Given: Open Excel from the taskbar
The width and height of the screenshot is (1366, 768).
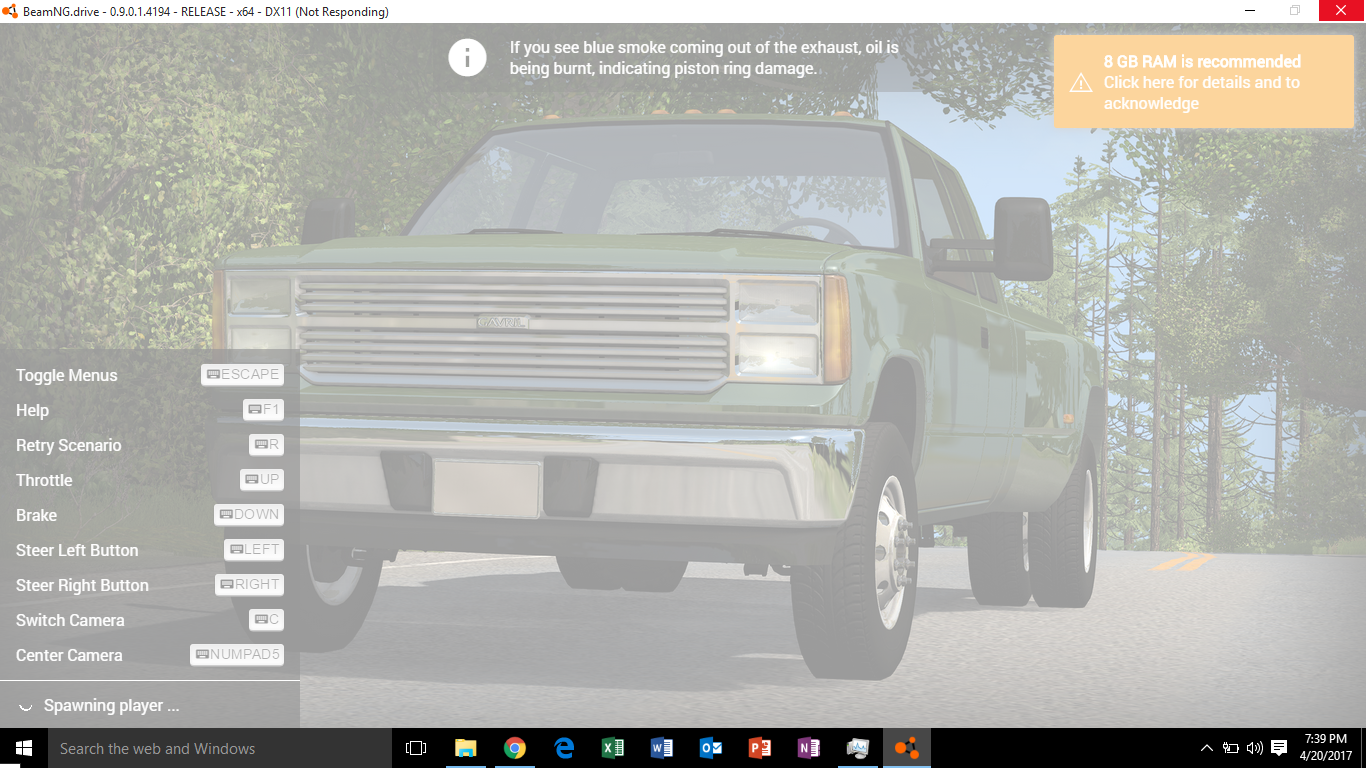Looking at the screenshot, I should click(613, 748).
